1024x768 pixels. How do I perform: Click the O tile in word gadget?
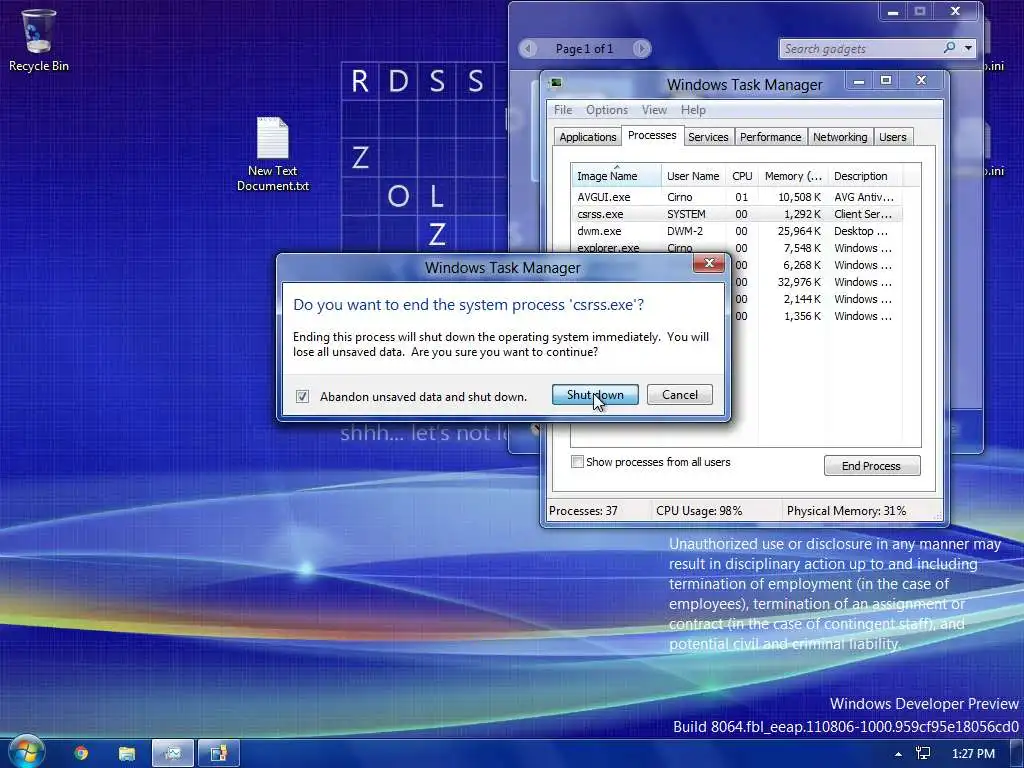[x=398, y=196]
